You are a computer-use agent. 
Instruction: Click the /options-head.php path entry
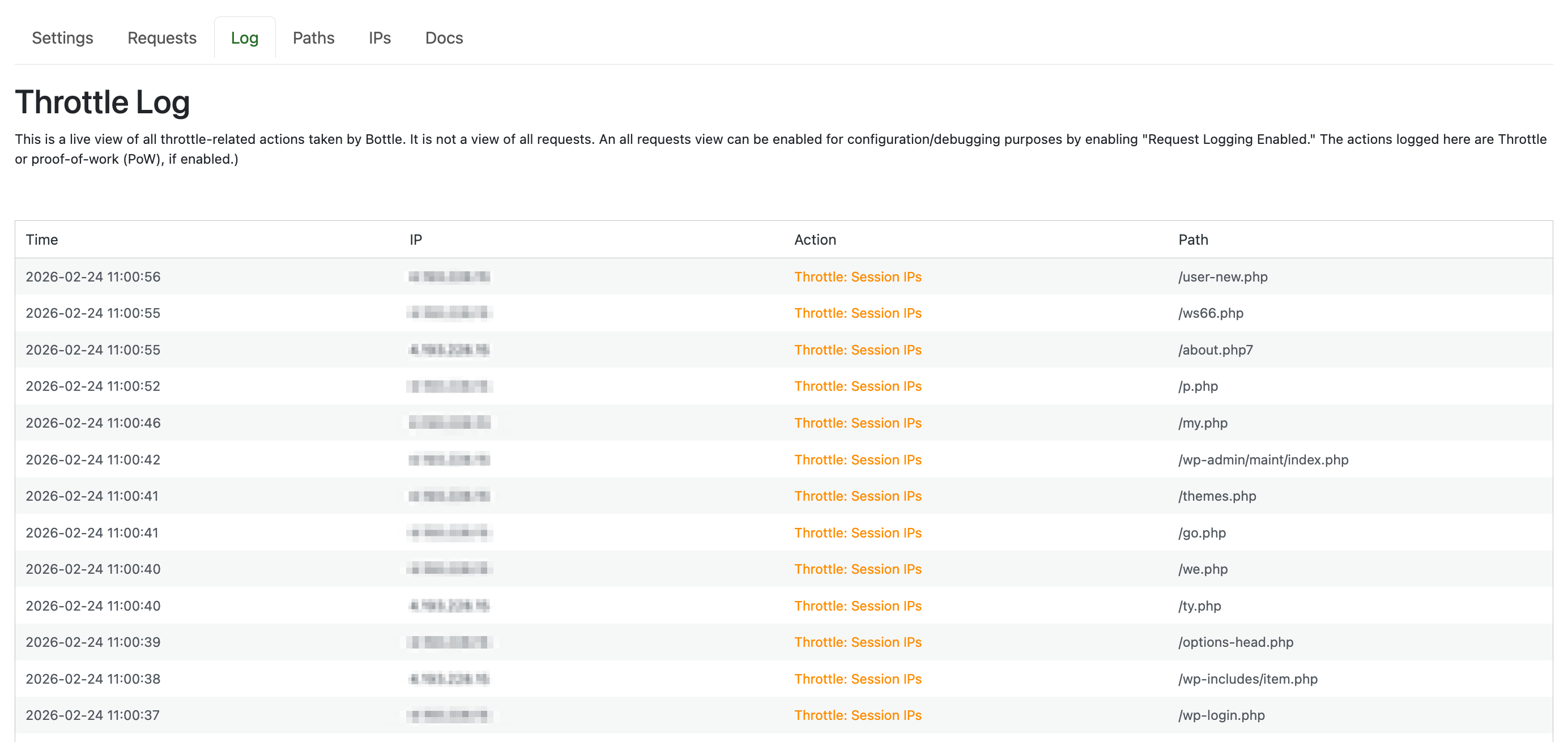1235,642
